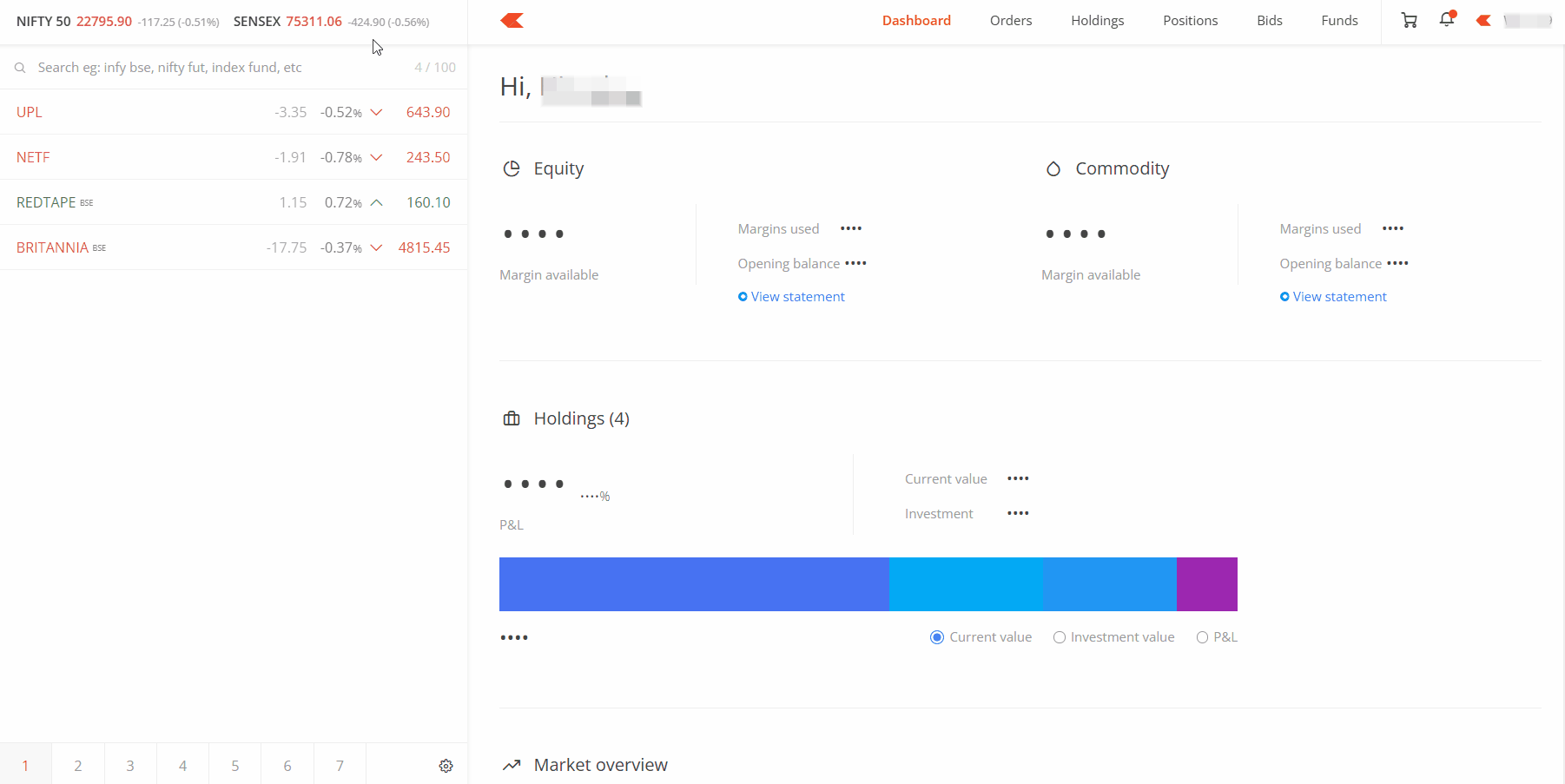Select BRITANNIA in the watchlist
The height and width of the screenshot is (784, 1565).
point(234,247)
